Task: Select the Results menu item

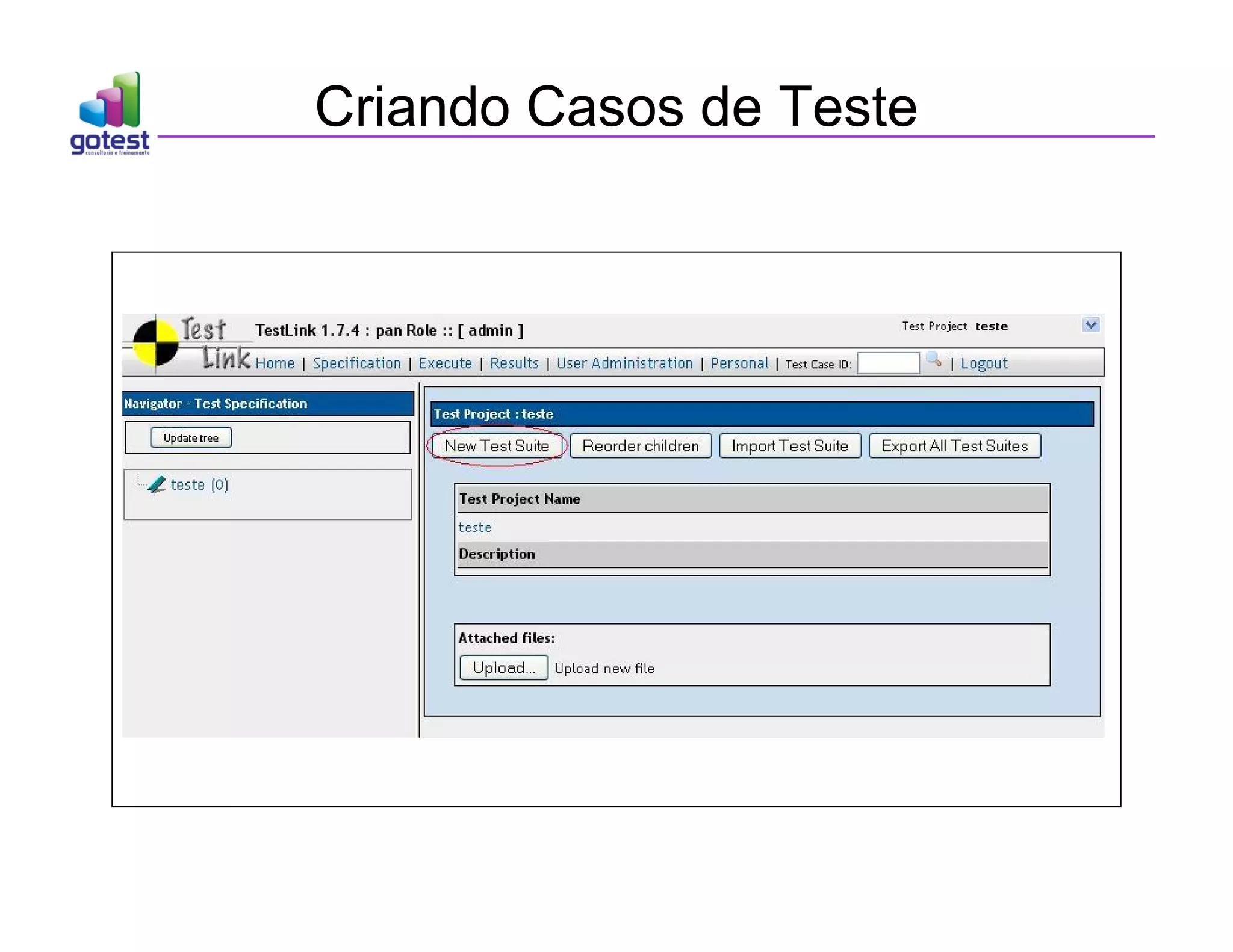Action: click(x=514, y=363)
